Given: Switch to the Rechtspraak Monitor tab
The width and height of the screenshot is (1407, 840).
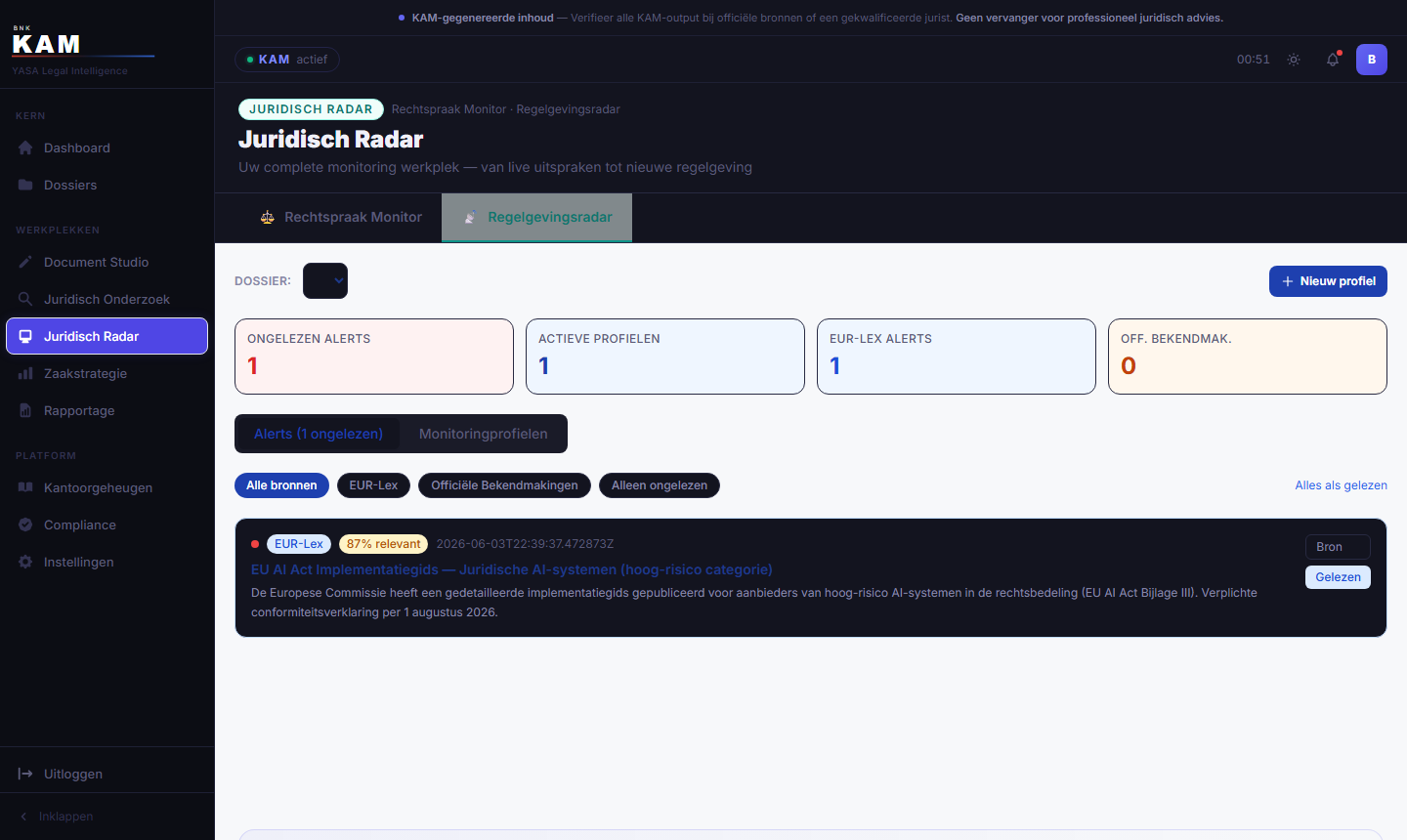Looking at the screenshot, I should pyautogui.click(x=341, y=217).
